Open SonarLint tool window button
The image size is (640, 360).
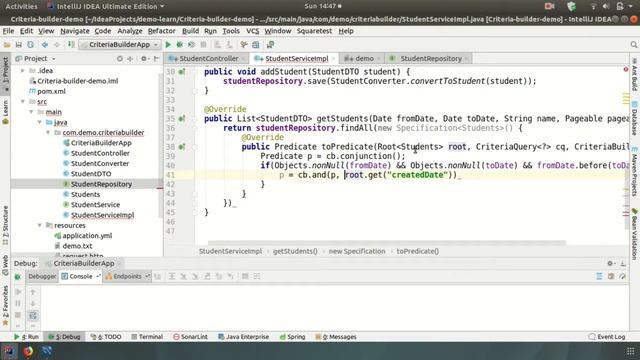pos(190,337)
